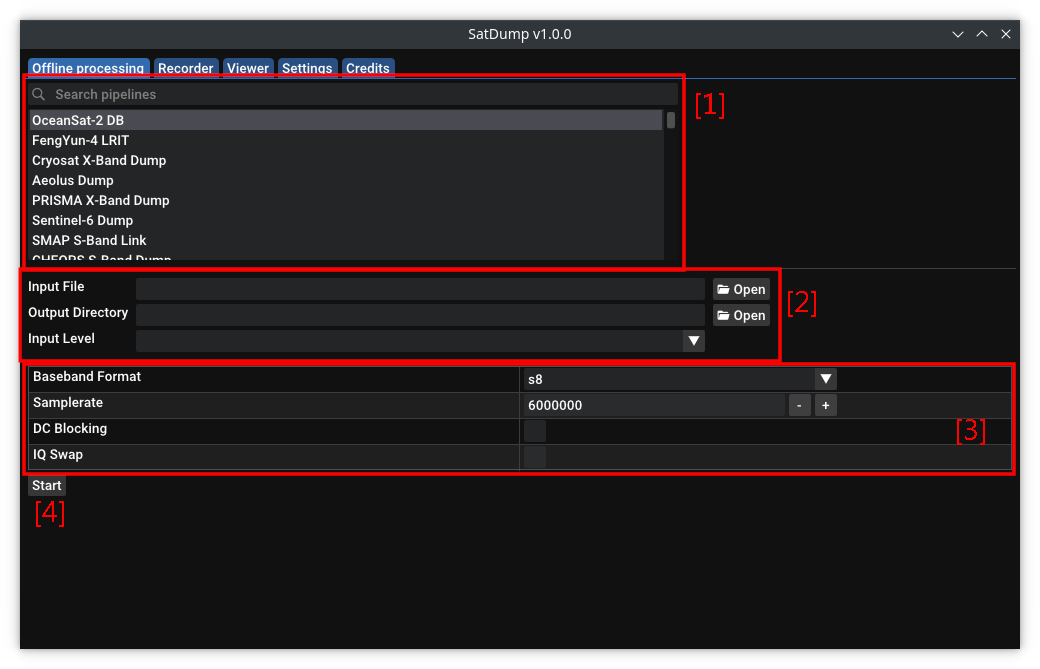Viewport: 1040px width, 669px height.
Task: Click the Output Directory path field
Action: (420, 315)
